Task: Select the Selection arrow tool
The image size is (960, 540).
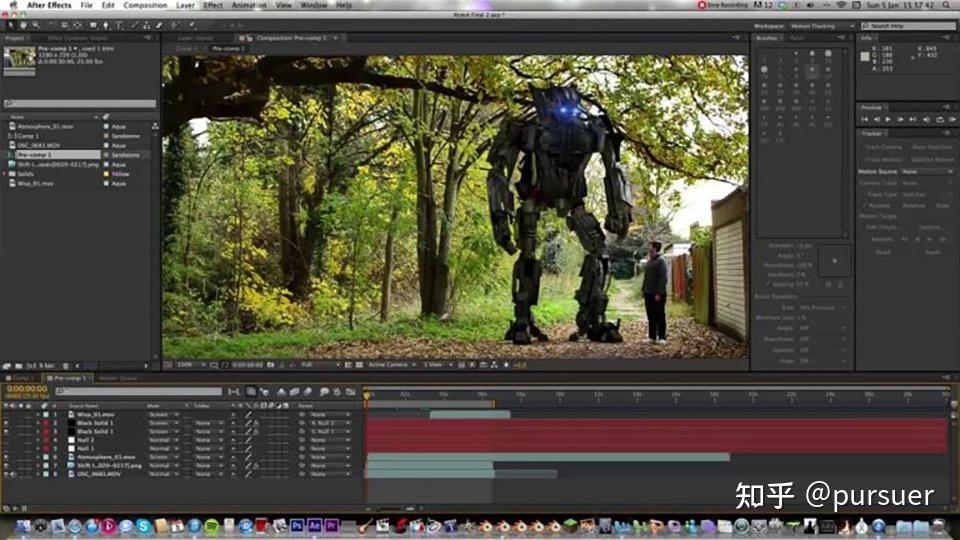Action: pyautogui.click(x=11, y=25)
